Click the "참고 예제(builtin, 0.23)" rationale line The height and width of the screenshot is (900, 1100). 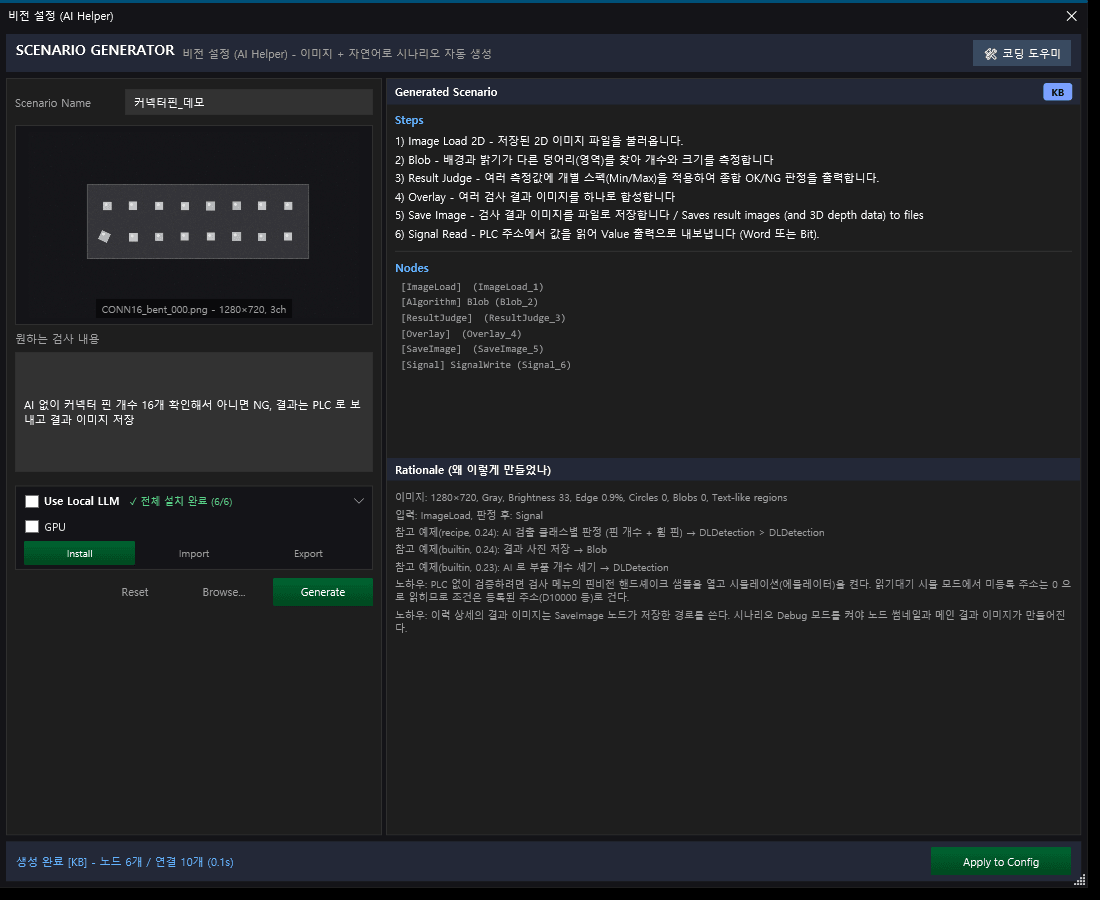click(x=532, y=567)
